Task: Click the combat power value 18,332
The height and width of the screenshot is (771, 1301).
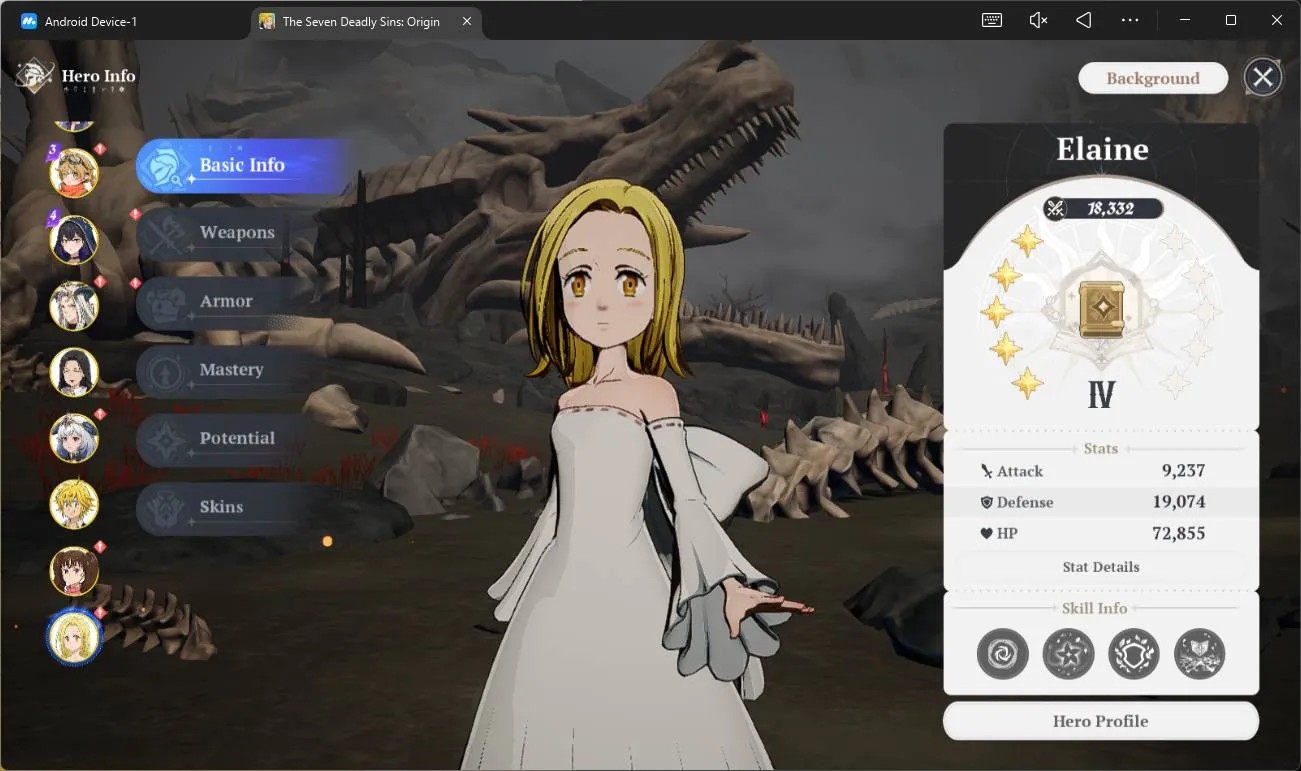Action: 1112,208
